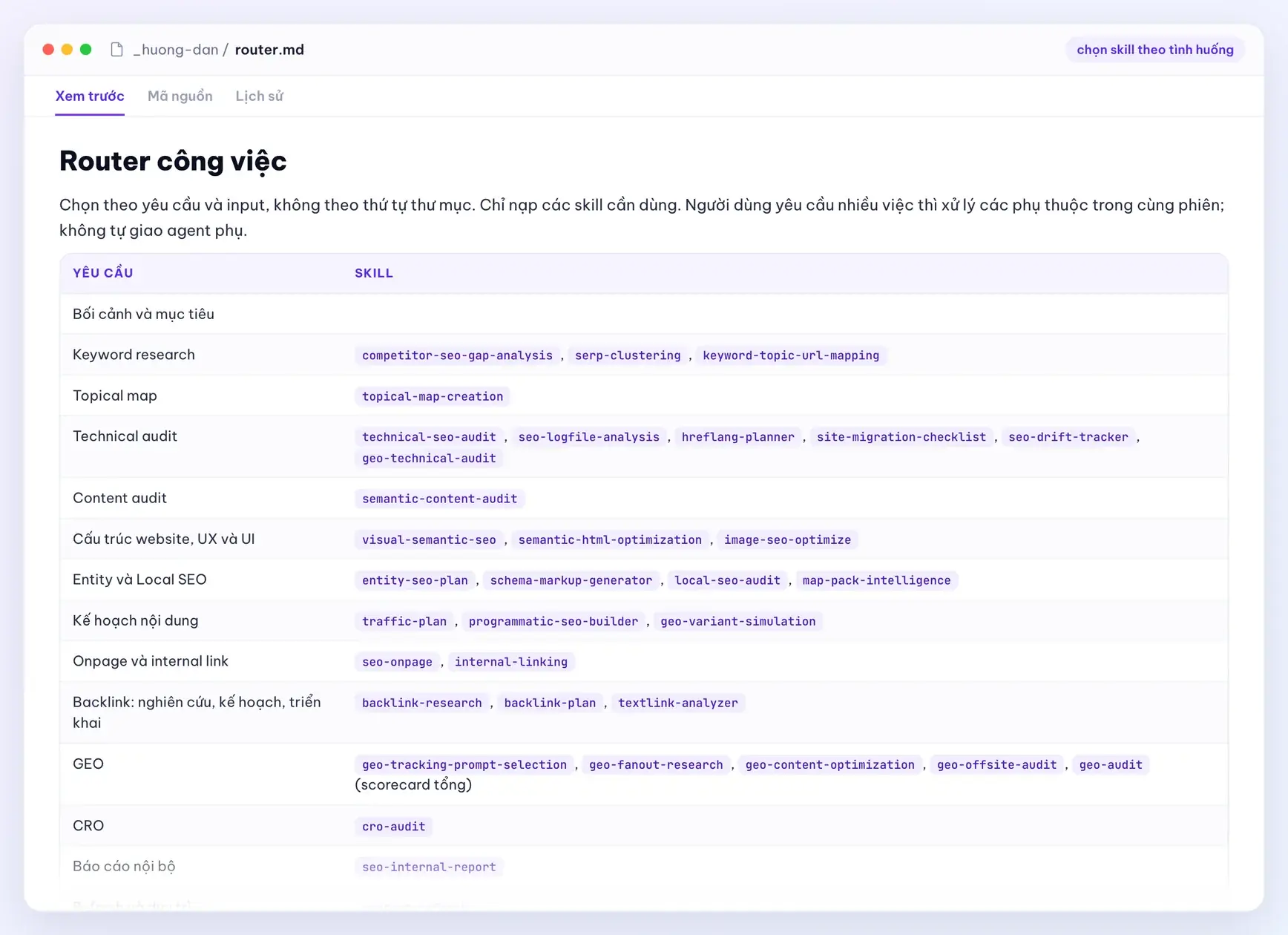Image resolution: width=1288 pixels, height=935 pixels.
Task: Click the seo-internal-report skill tag
Action: [x=429, y=867]
